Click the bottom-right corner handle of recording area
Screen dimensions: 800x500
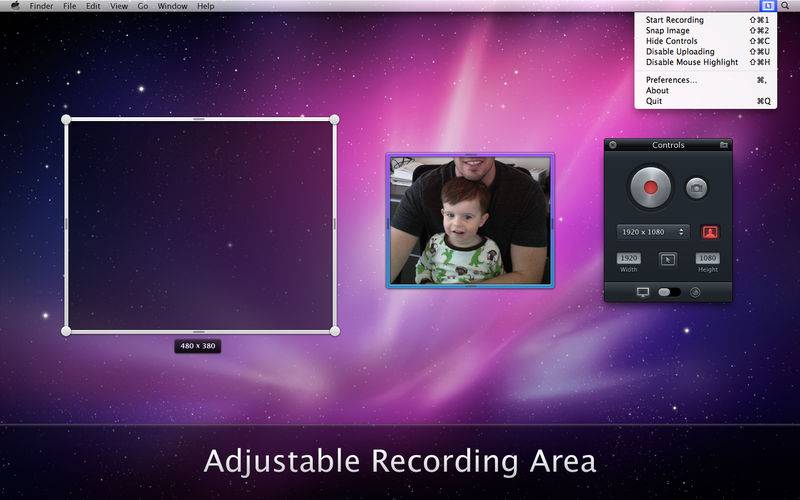[x=335, y=331]
